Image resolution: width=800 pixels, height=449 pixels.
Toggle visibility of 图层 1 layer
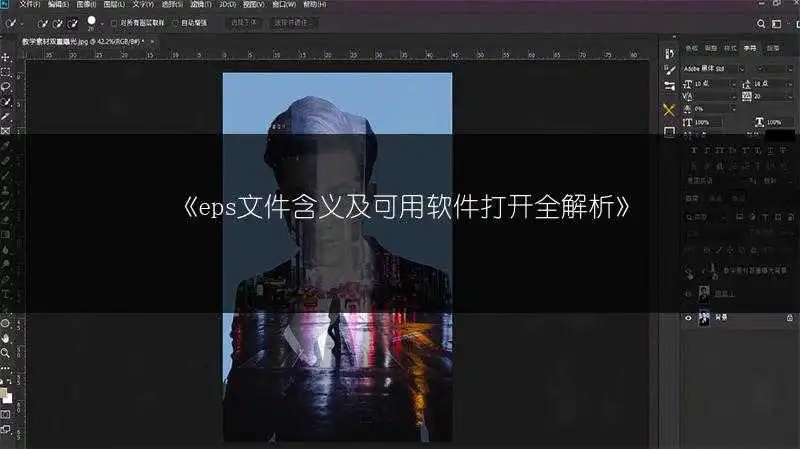click(688, 294)
